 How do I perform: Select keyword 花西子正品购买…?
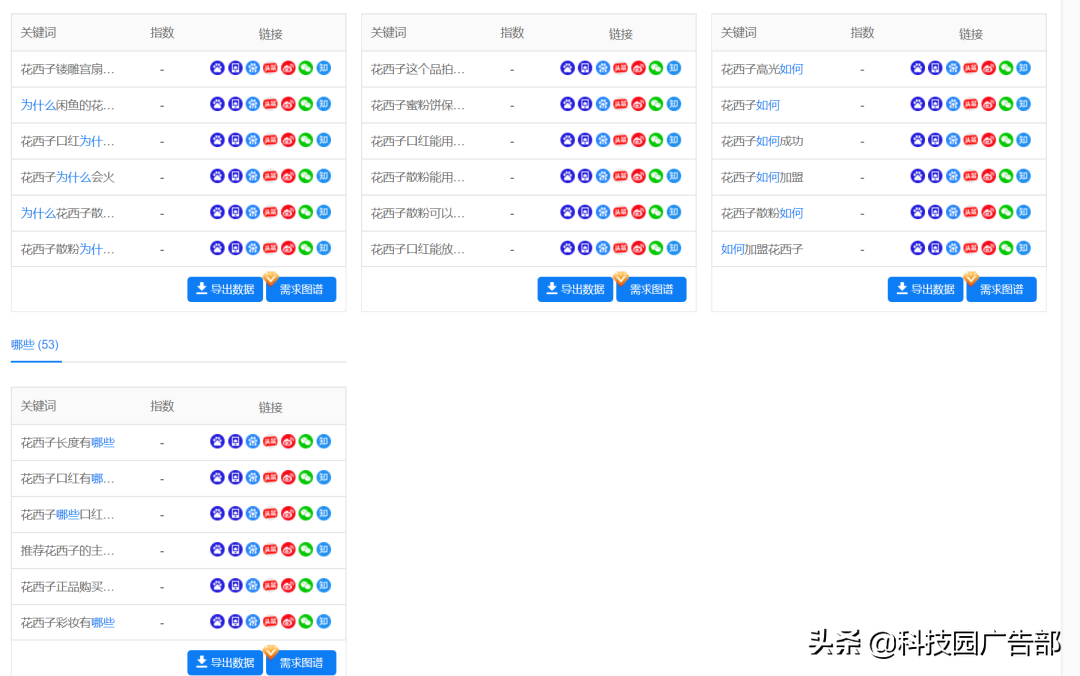point(68,586)
